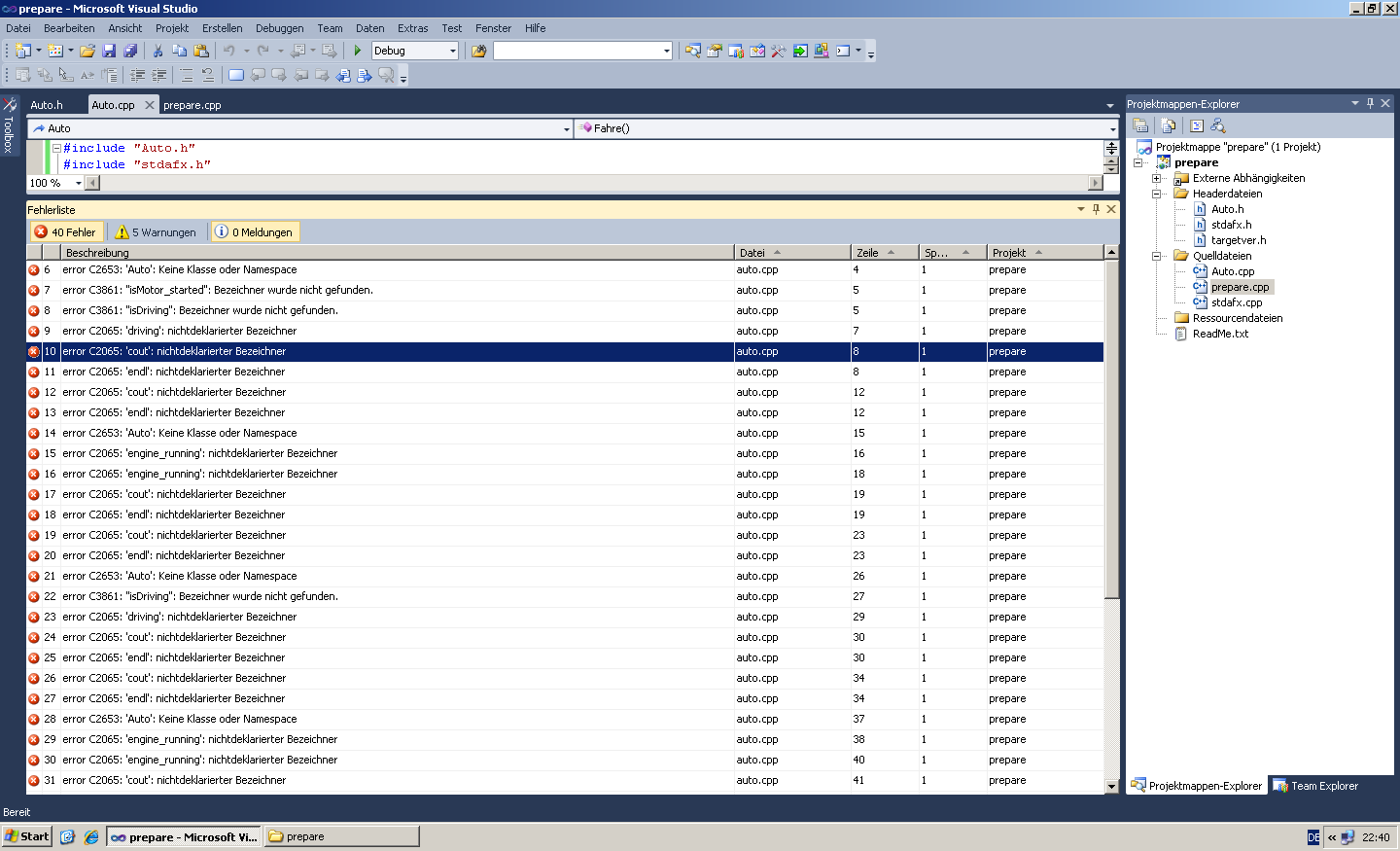Open the Start Page green arrow icon
The height and width of the screenshot is (851, 1400).
coord(800,51)
